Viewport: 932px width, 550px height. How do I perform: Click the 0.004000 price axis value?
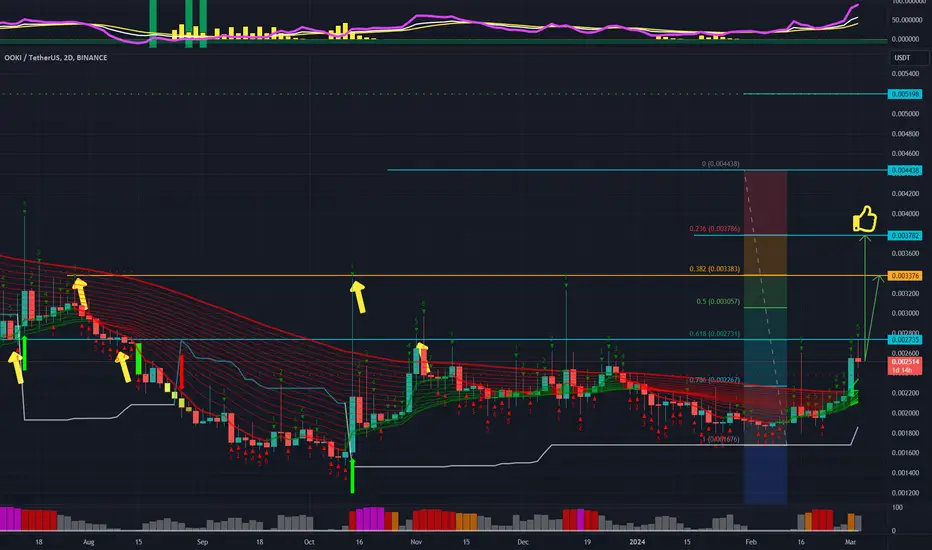(905, 213)
